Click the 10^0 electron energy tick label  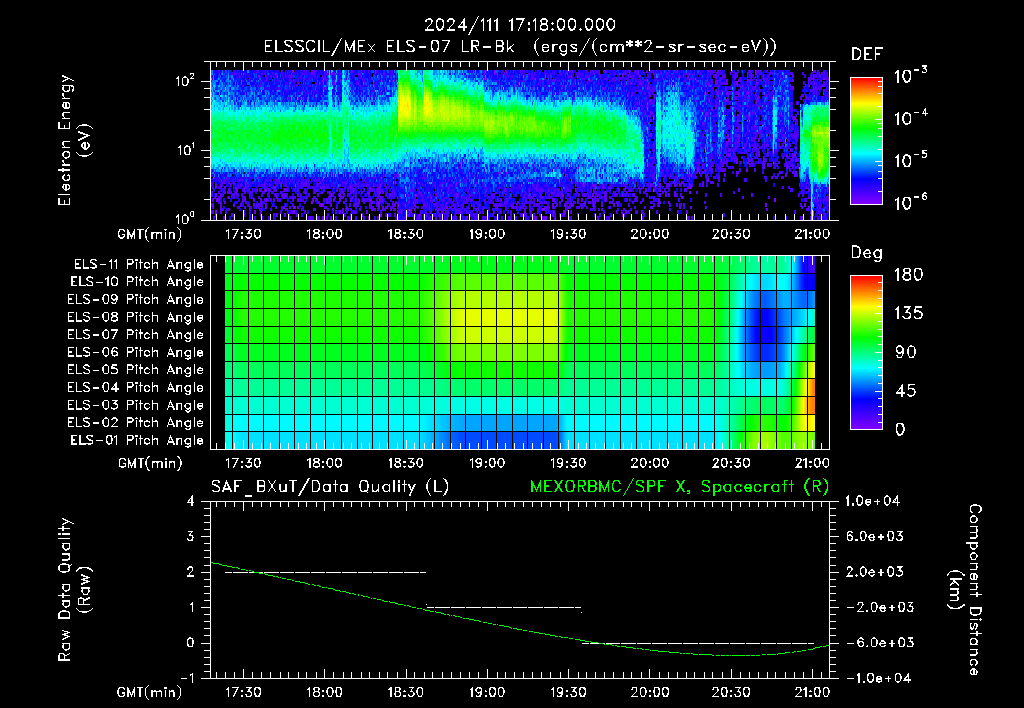tap(185, 217)
